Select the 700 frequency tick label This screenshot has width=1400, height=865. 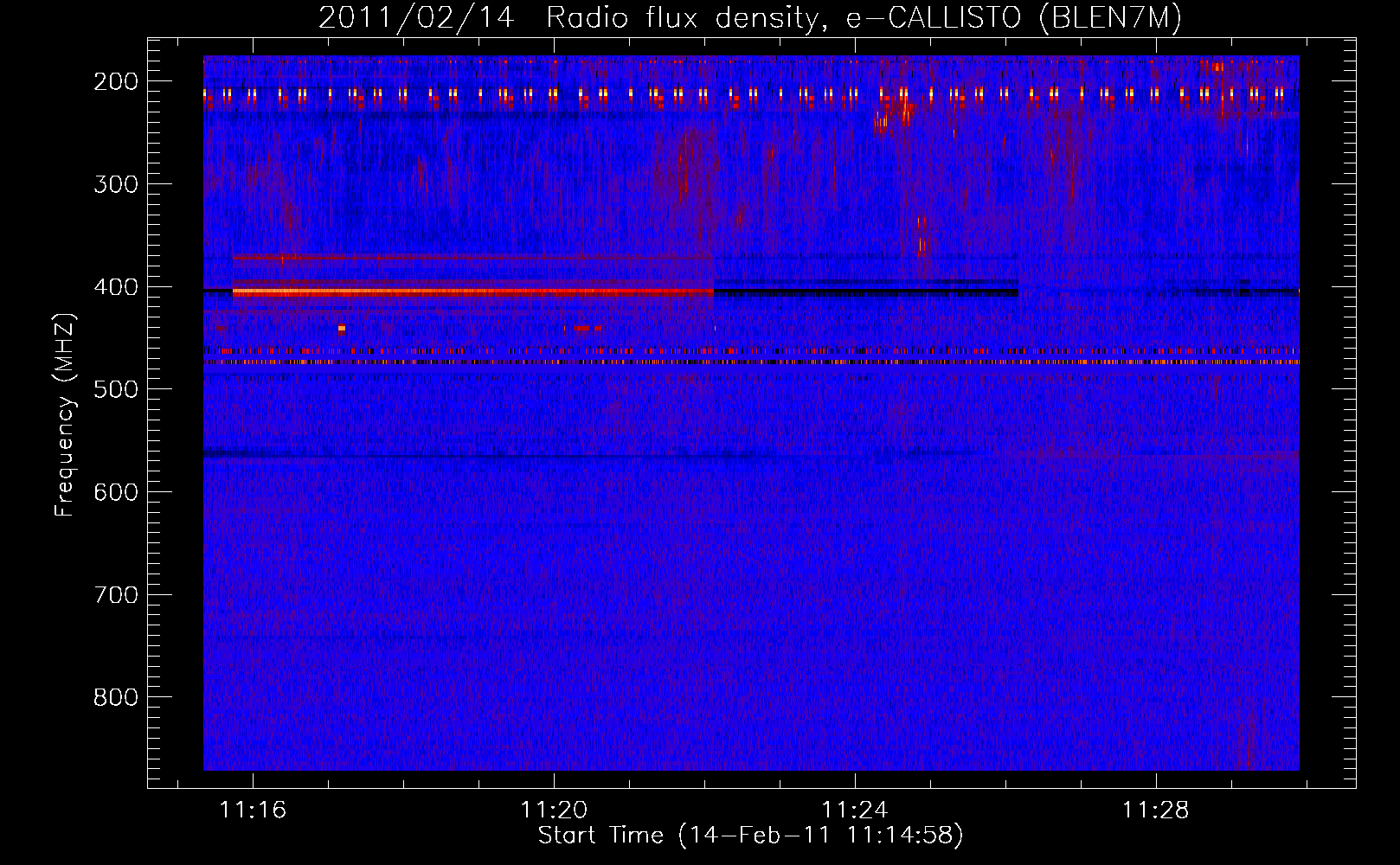pos(116,595)
